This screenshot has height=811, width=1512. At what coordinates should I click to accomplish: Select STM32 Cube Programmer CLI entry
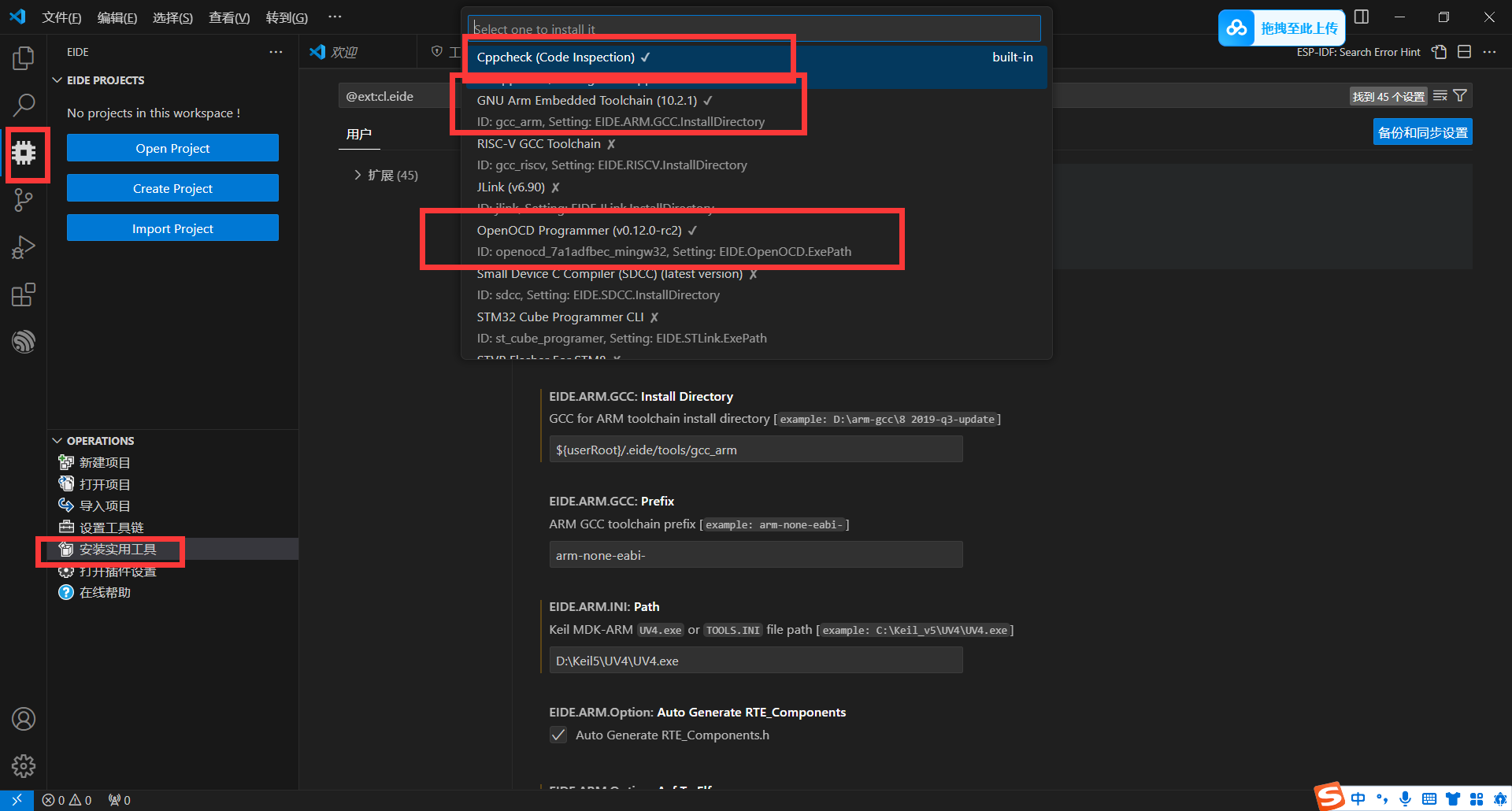tap(756, 328)
